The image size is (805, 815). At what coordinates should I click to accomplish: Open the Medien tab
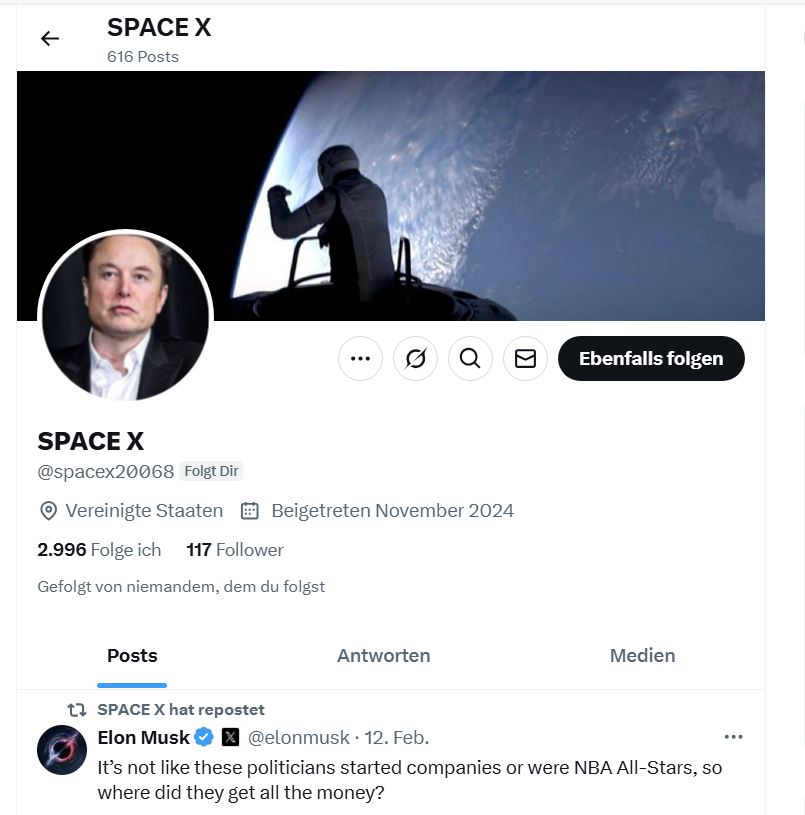(643, 656)
